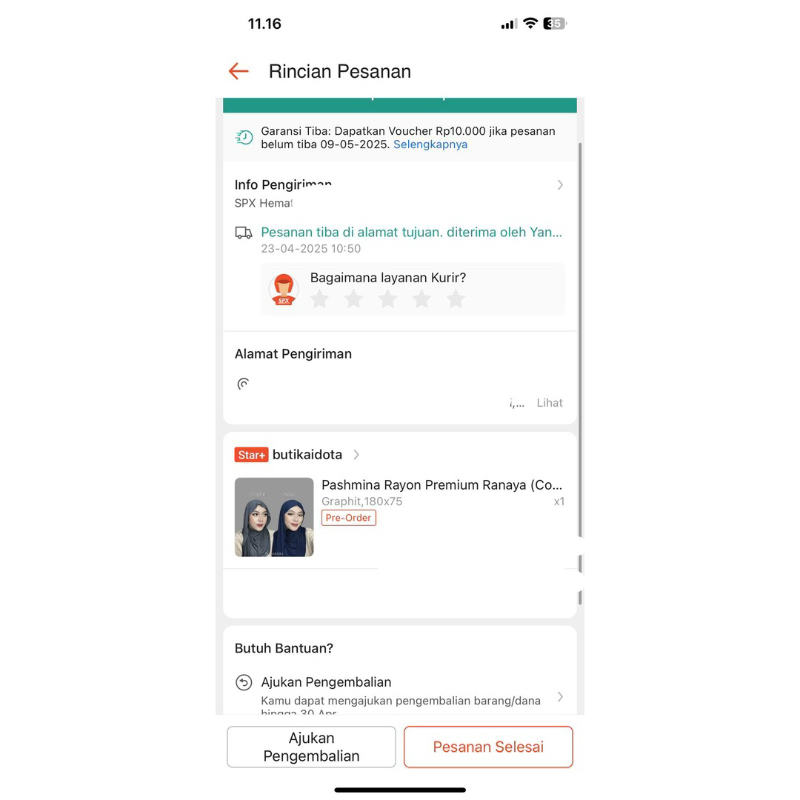Tap the Garansi Tiba clock icon
This screenshot has width=800, height=800.
coord(244,137)
